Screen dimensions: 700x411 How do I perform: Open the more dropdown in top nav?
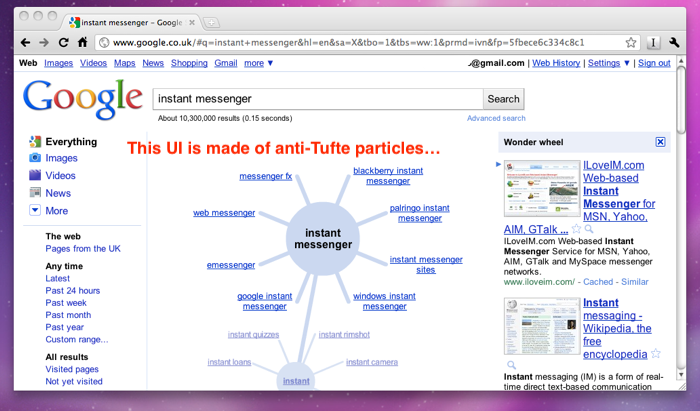coord(258,63)
